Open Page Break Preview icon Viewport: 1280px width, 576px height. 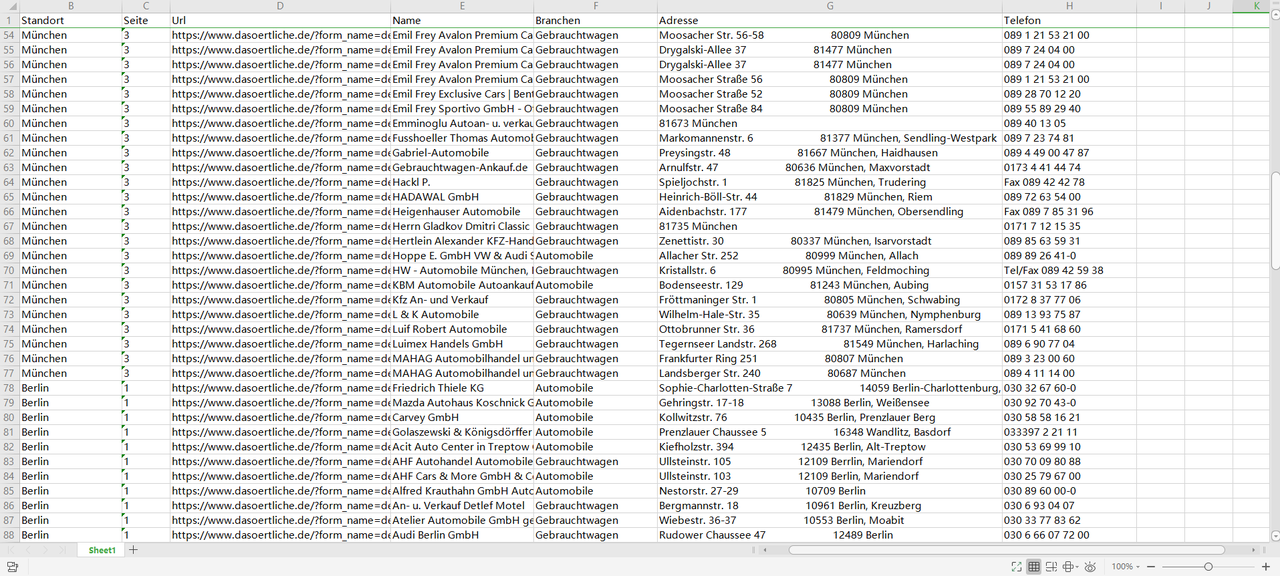pos(1051,566)
